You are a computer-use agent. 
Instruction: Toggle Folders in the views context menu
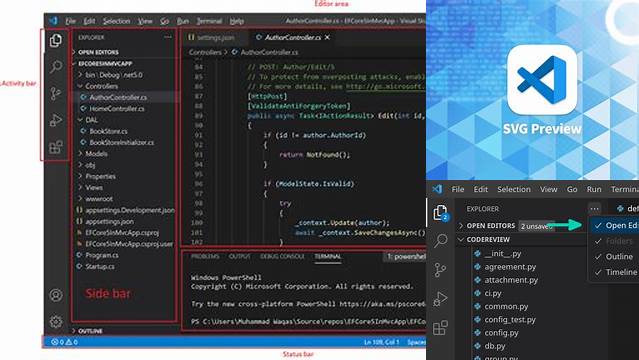pos(615,241)
